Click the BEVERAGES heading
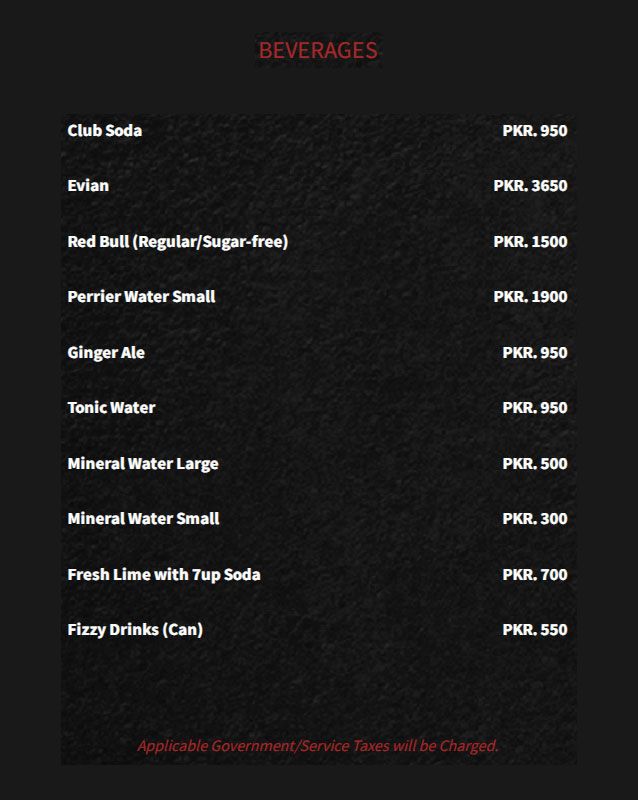 click(318, 51)
